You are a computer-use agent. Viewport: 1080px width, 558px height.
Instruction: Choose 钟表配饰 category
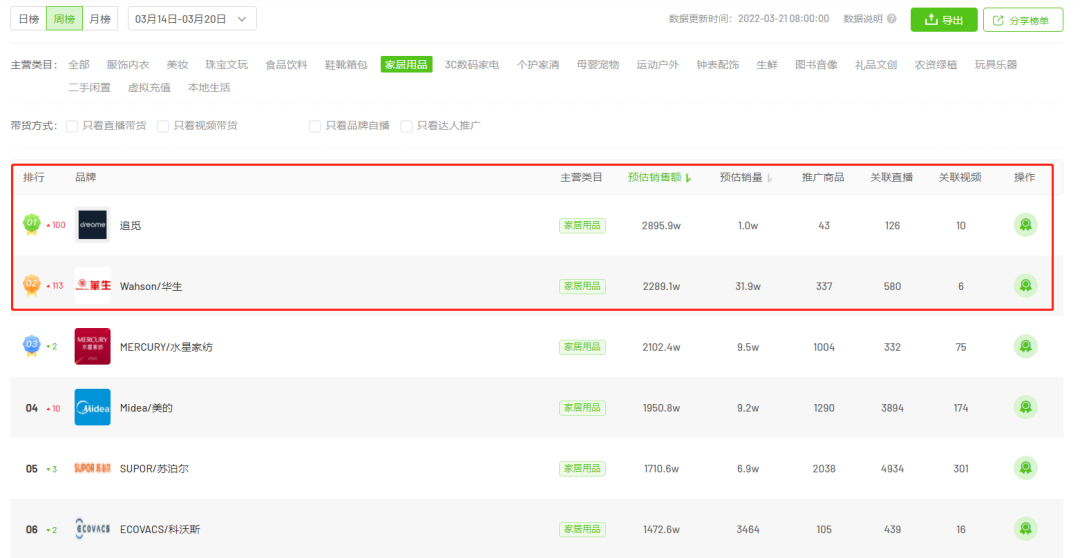pos(718,65)
